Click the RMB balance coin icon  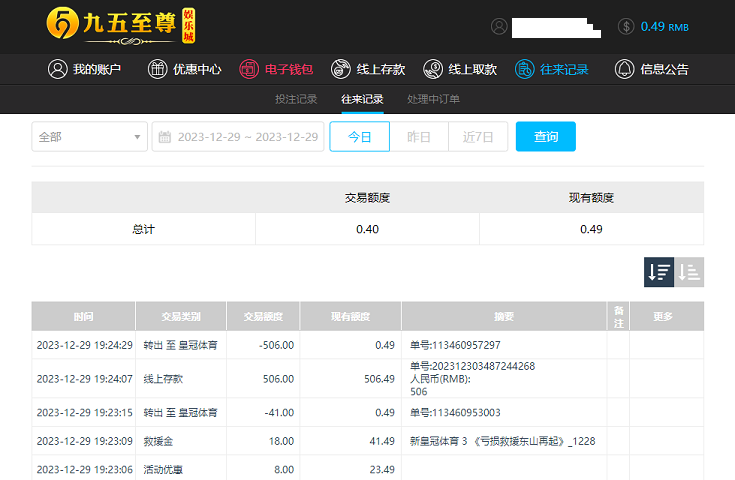(x=626, y=26)
